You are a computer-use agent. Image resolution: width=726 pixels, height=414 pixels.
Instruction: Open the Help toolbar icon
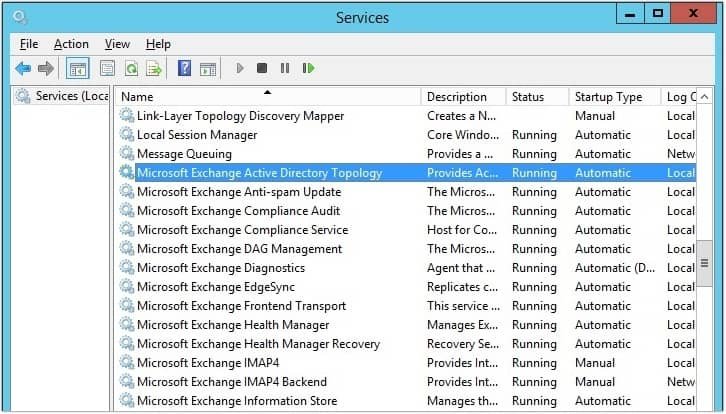point(184,69)
